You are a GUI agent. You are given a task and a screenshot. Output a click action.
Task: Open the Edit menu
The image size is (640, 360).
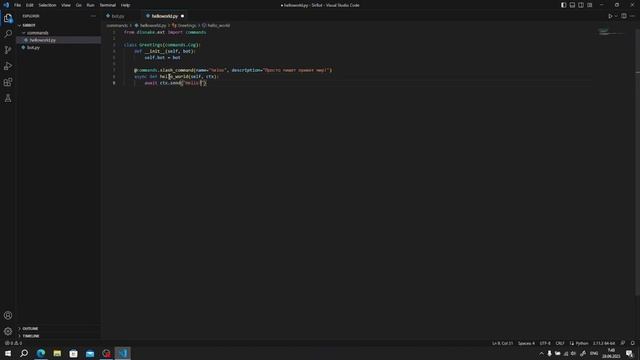(x=30, y=5)
